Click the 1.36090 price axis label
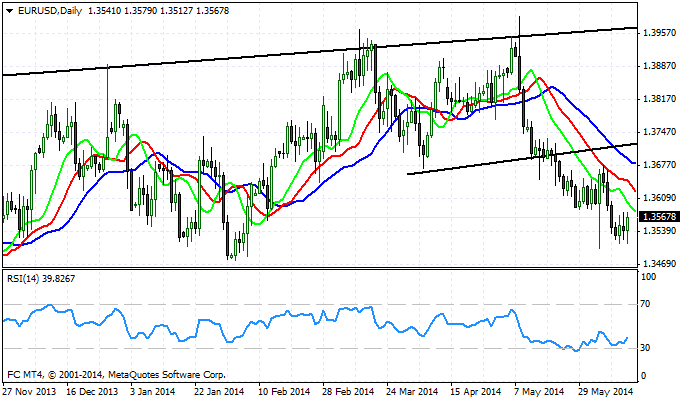The height and width of the screenshot is (400, 680). click(x=660, y=198)
